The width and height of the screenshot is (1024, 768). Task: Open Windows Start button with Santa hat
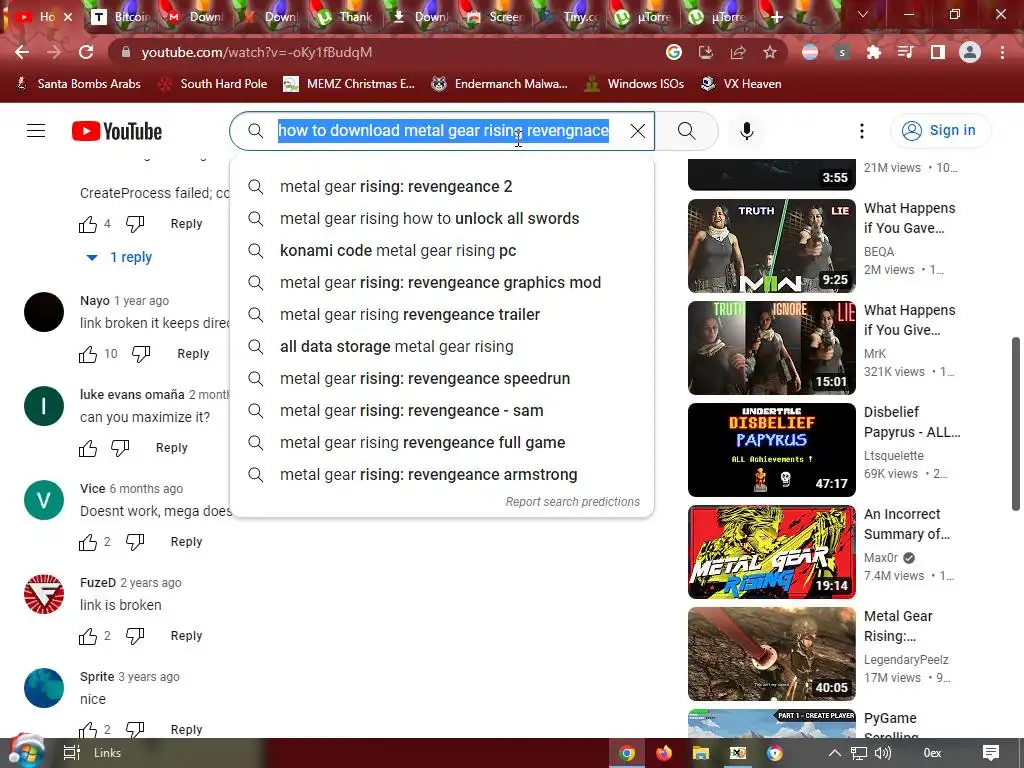pos(26,752)
